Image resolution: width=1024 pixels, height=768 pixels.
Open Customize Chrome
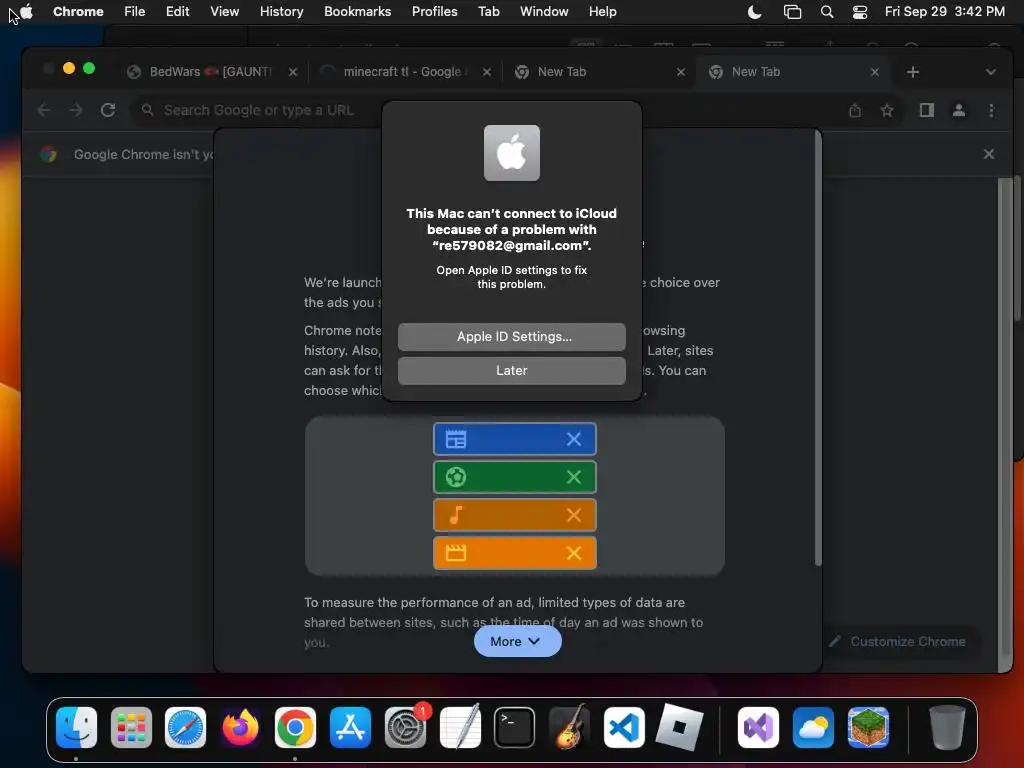[900, 641]
